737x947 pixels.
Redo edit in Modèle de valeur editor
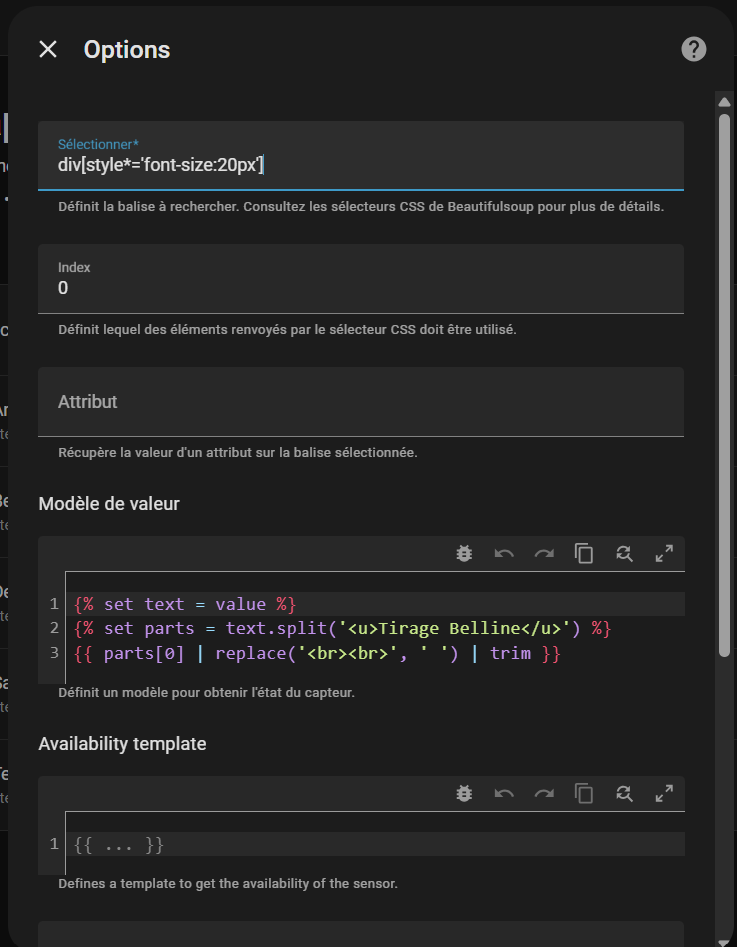pos(544,553)
